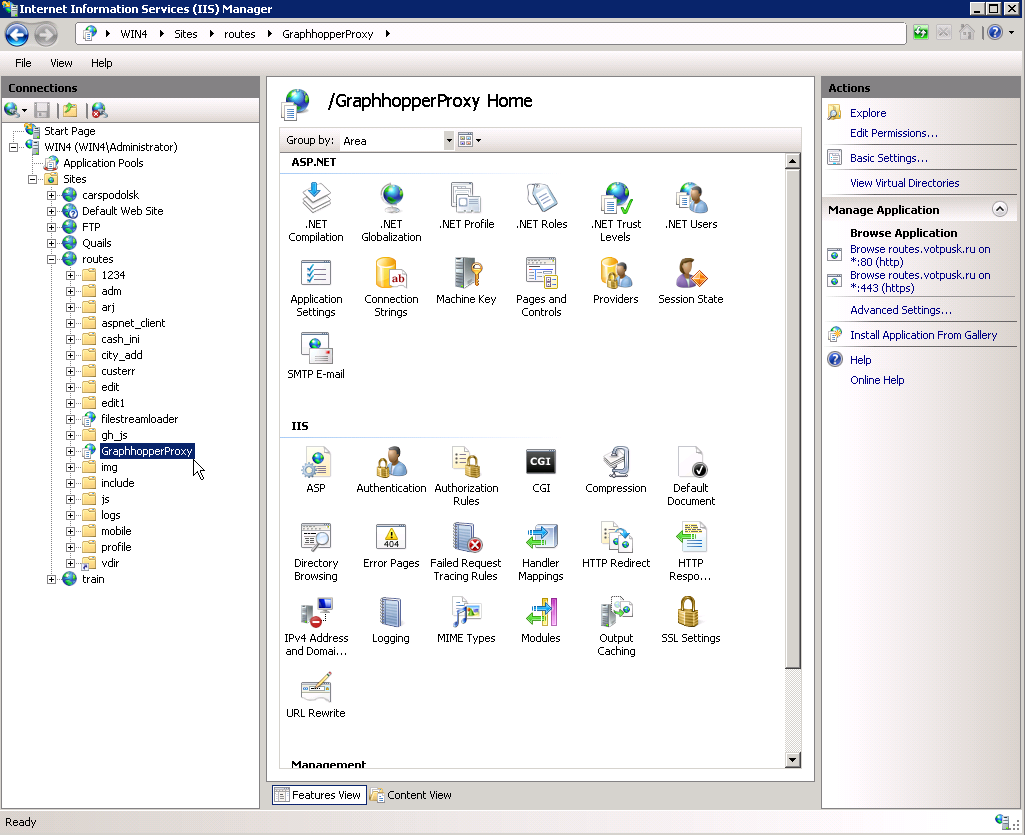Open the HTTP Redirect feature
The height and width of the screenshot is (835, 1025).
coord(616,545)
